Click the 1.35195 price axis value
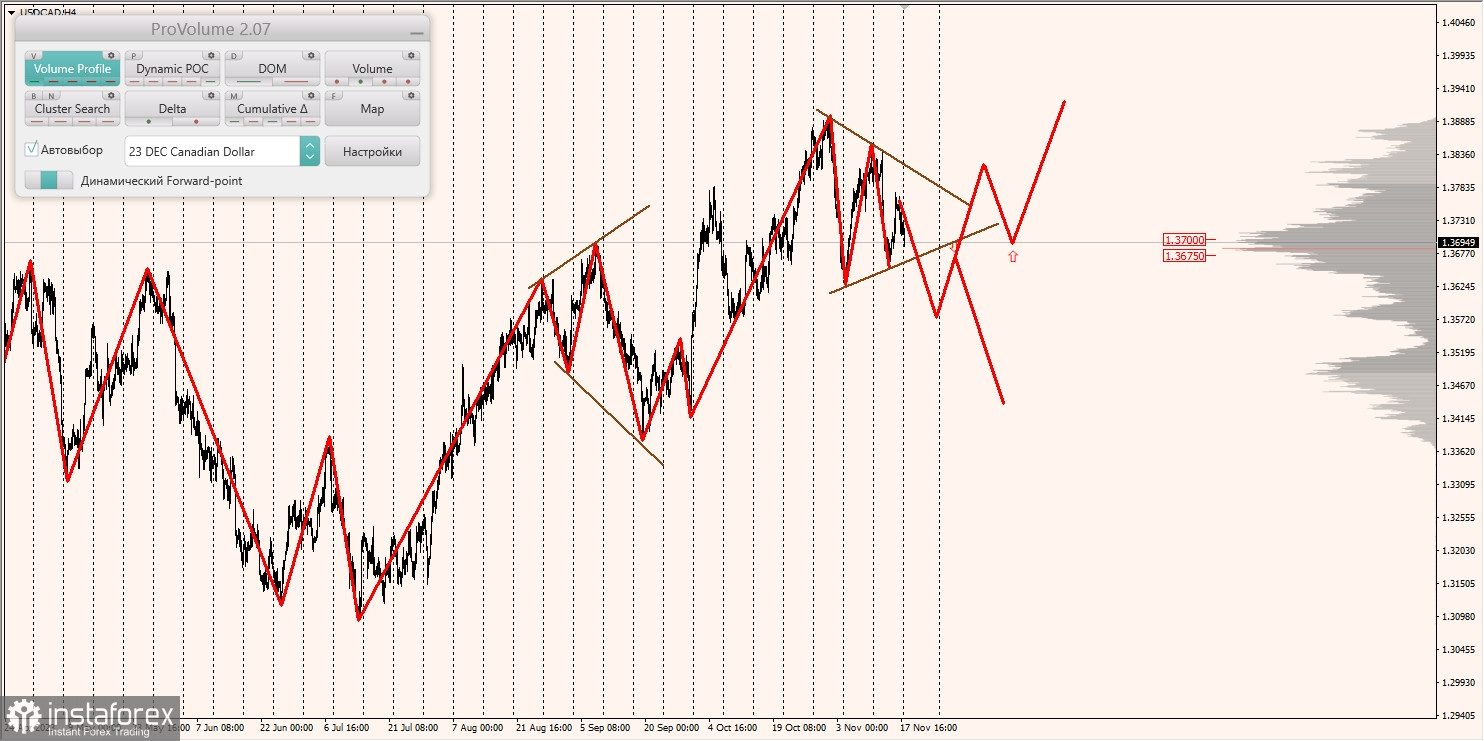This screenshot has height=741, width=1484. point(1458,353)
